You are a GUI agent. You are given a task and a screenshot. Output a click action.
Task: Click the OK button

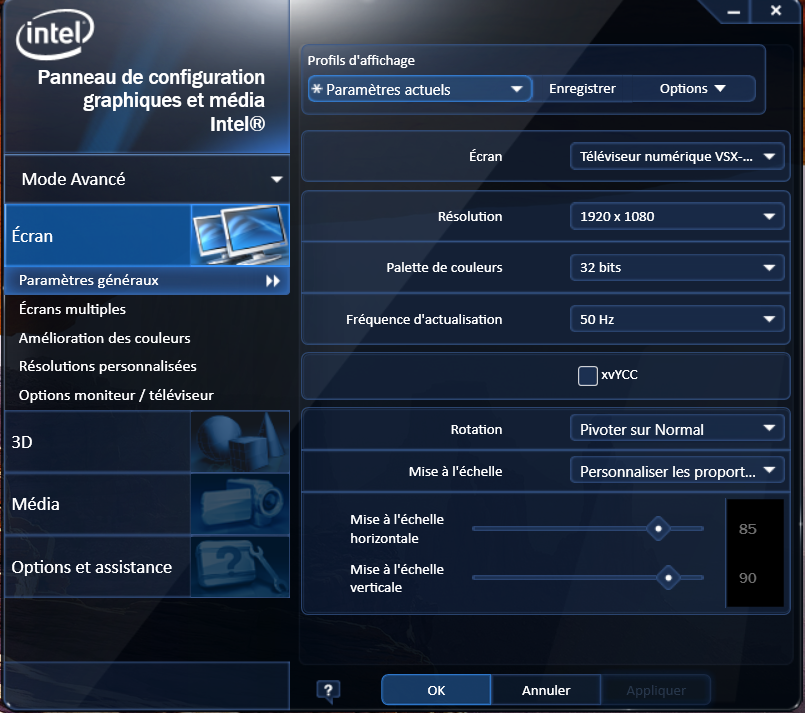tap(436, 690)
